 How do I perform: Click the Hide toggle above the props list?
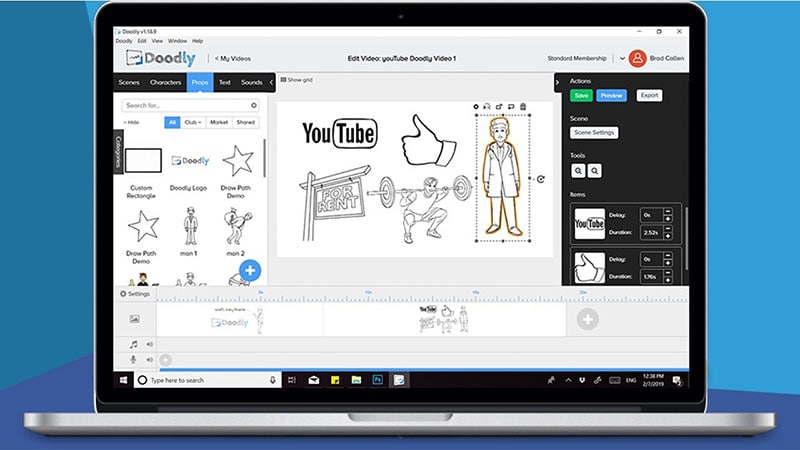[131, 122]
